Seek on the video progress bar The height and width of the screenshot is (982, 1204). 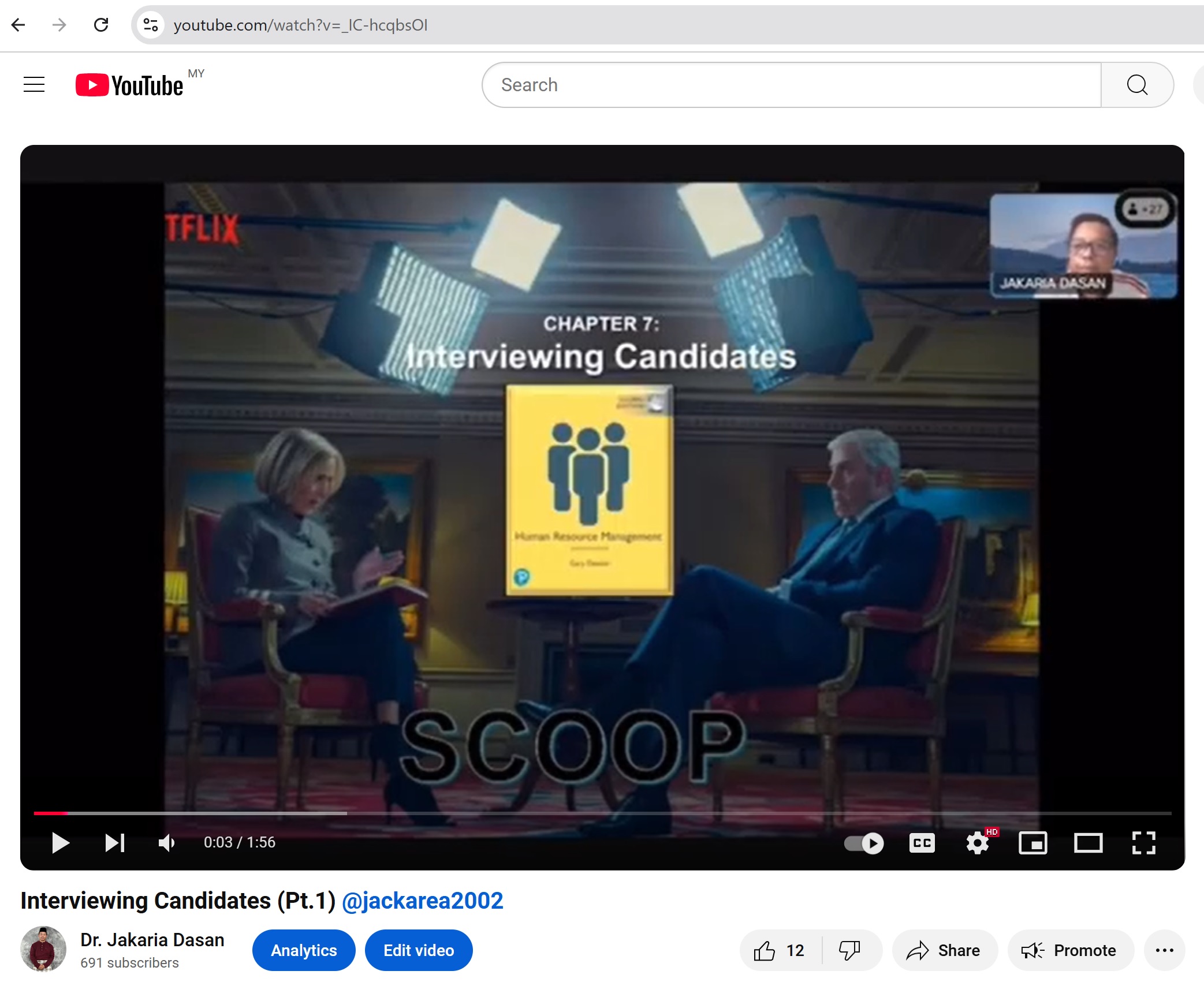tap(602, 813)
